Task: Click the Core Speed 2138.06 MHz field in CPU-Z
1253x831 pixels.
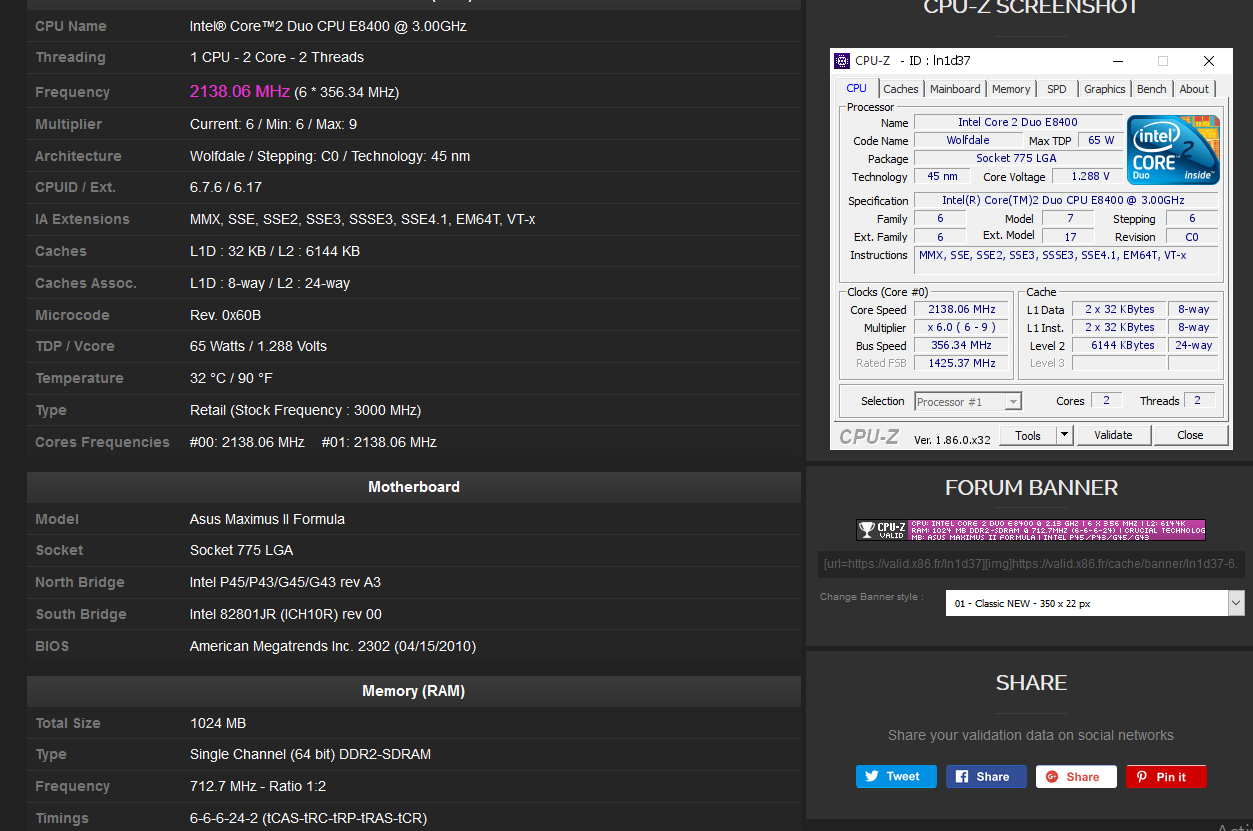Action: 962,310
